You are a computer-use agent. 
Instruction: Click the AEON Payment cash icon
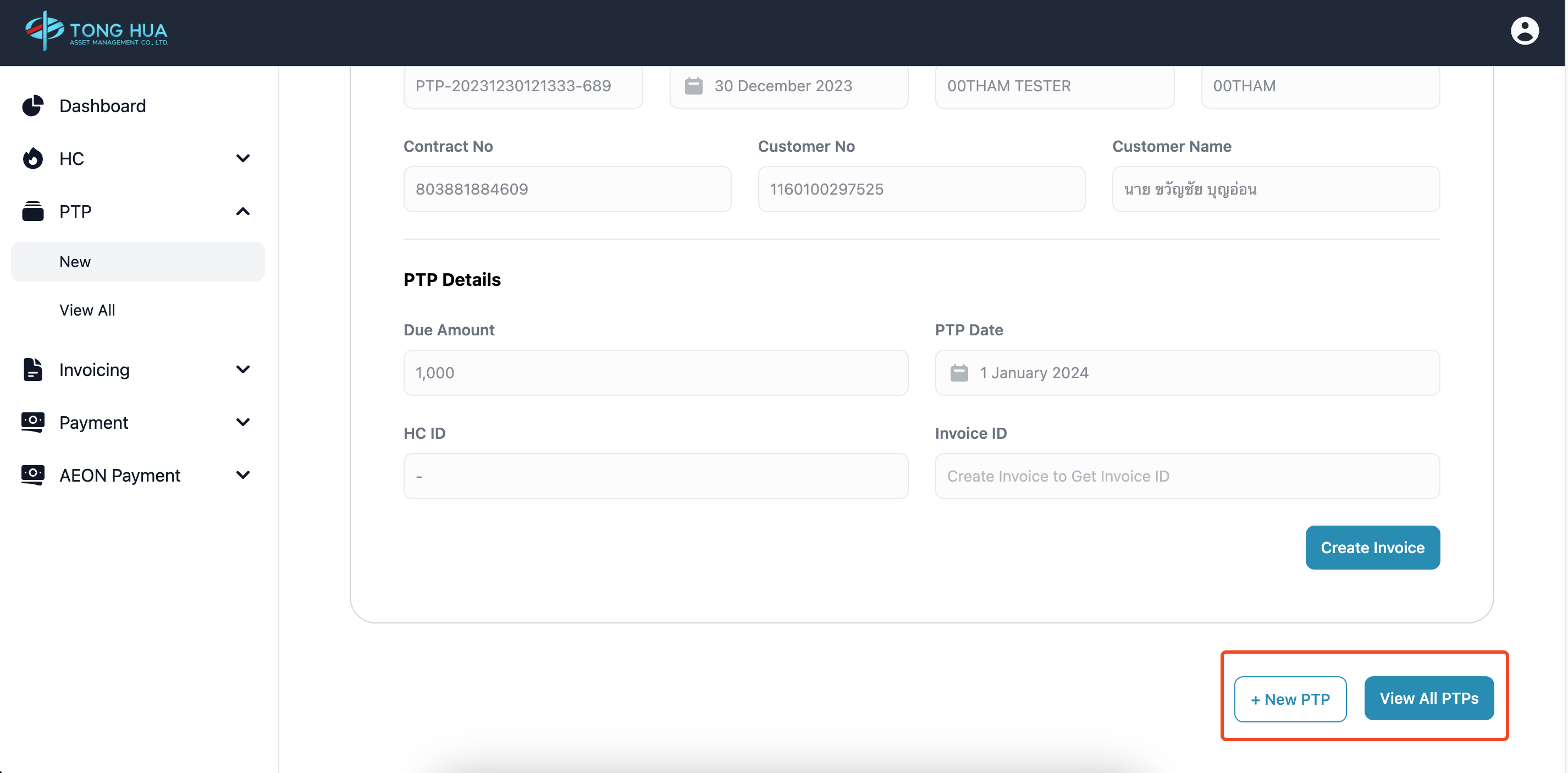[x=33, y=475]
